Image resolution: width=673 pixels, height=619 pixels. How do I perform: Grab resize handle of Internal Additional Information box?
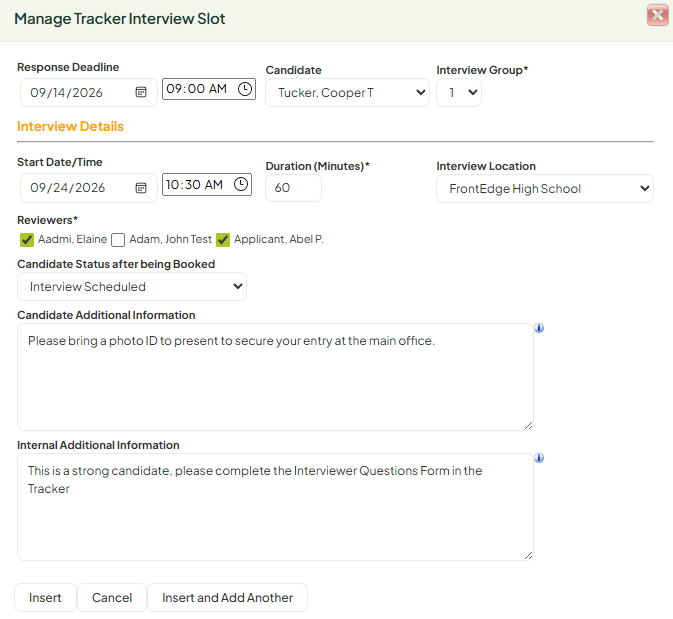[x=528, y=555]
